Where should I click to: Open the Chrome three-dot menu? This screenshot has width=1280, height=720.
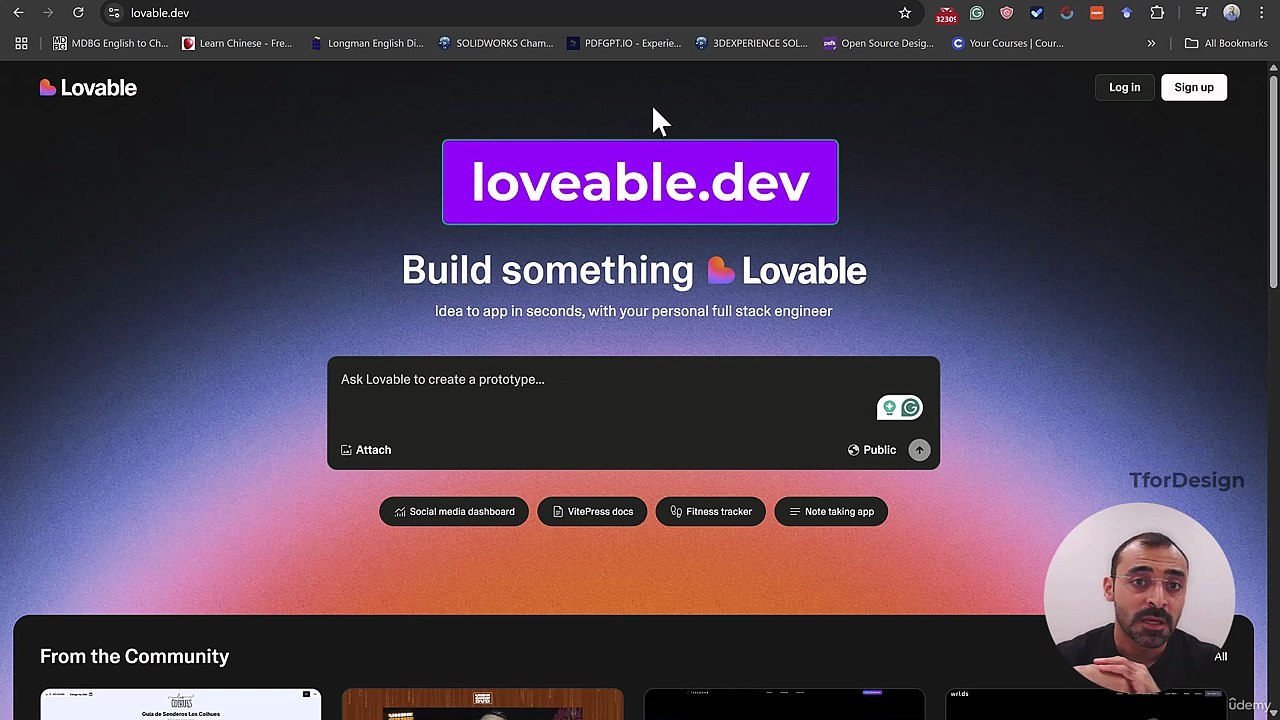pos(1261,13)
